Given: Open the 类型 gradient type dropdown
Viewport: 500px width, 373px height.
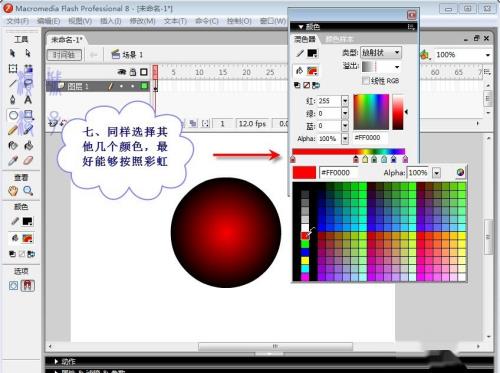Looking at the screenshot, I should (381, 53).
